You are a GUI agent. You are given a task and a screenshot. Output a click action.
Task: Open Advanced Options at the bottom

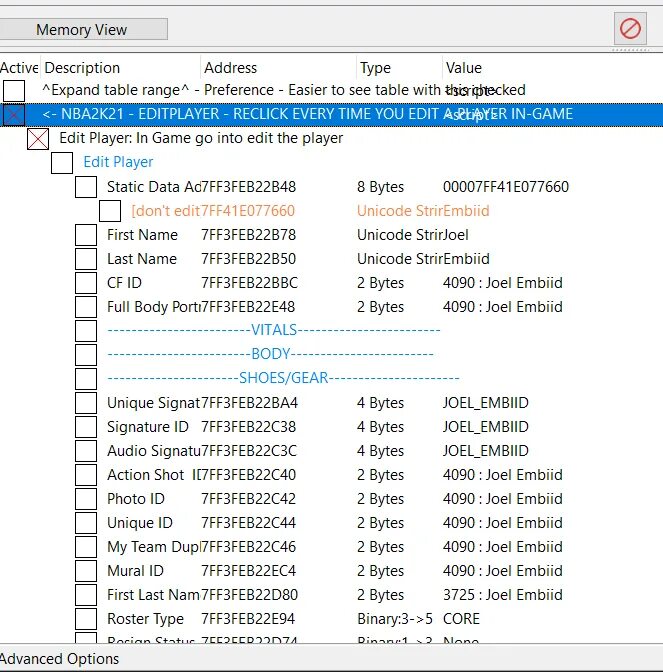point(60,659)
